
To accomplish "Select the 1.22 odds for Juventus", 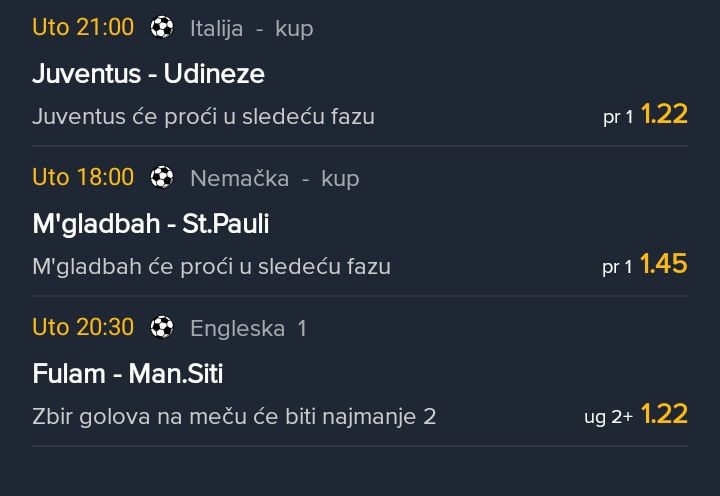I will (664, 114).
